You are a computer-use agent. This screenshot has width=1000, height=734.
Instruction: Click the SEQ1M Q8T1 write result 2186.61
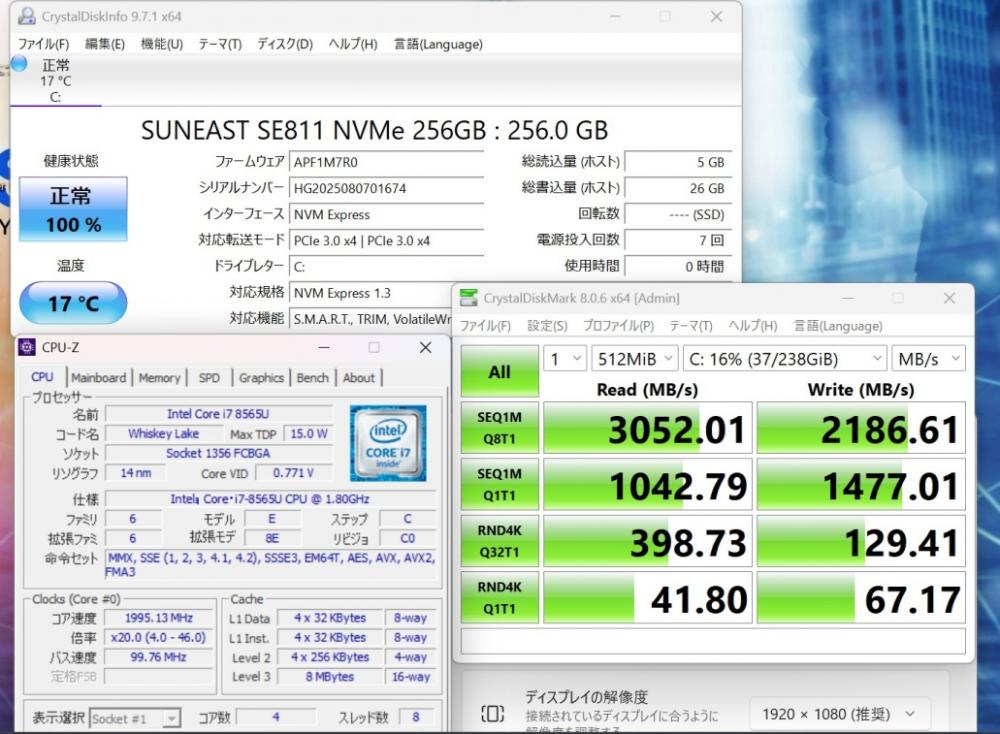pos(861,428)
